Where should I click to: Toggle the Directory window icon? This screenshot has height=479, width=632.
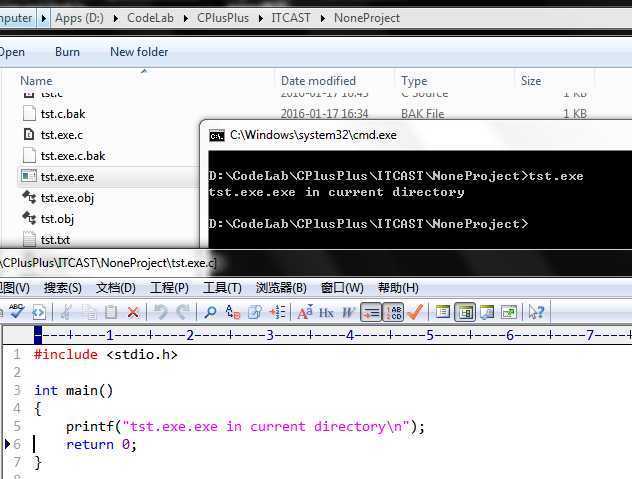pos(465,312)
